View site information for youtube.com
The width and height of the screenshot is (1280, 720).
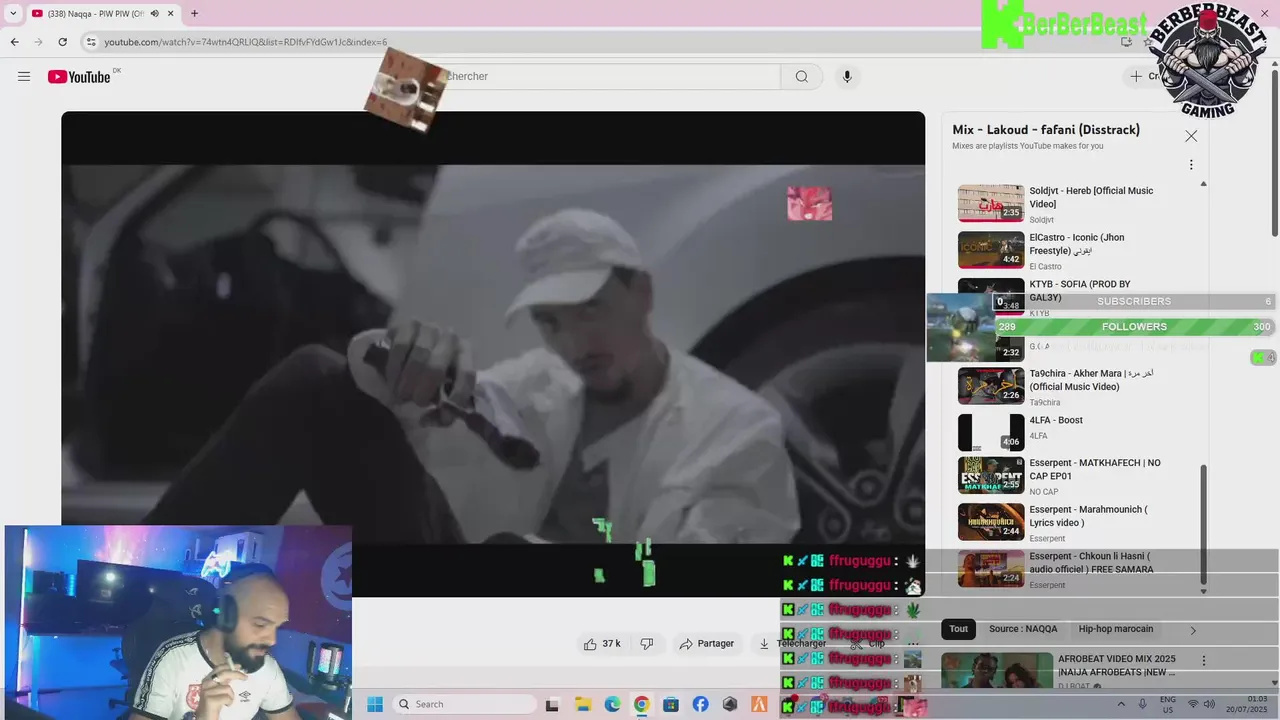click(x=91, y=42)
